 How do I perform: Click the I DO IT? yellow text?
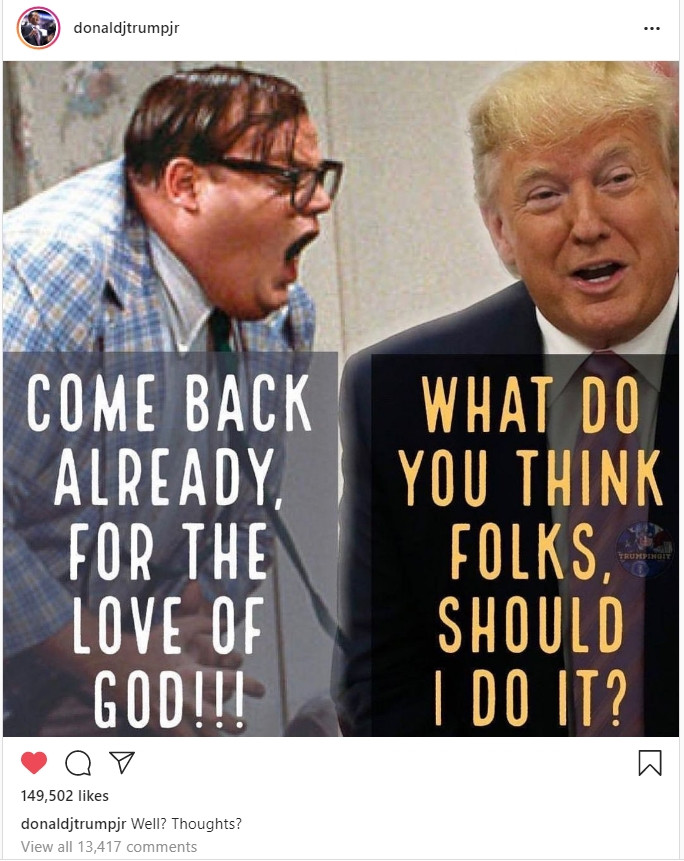pos(530,698)
